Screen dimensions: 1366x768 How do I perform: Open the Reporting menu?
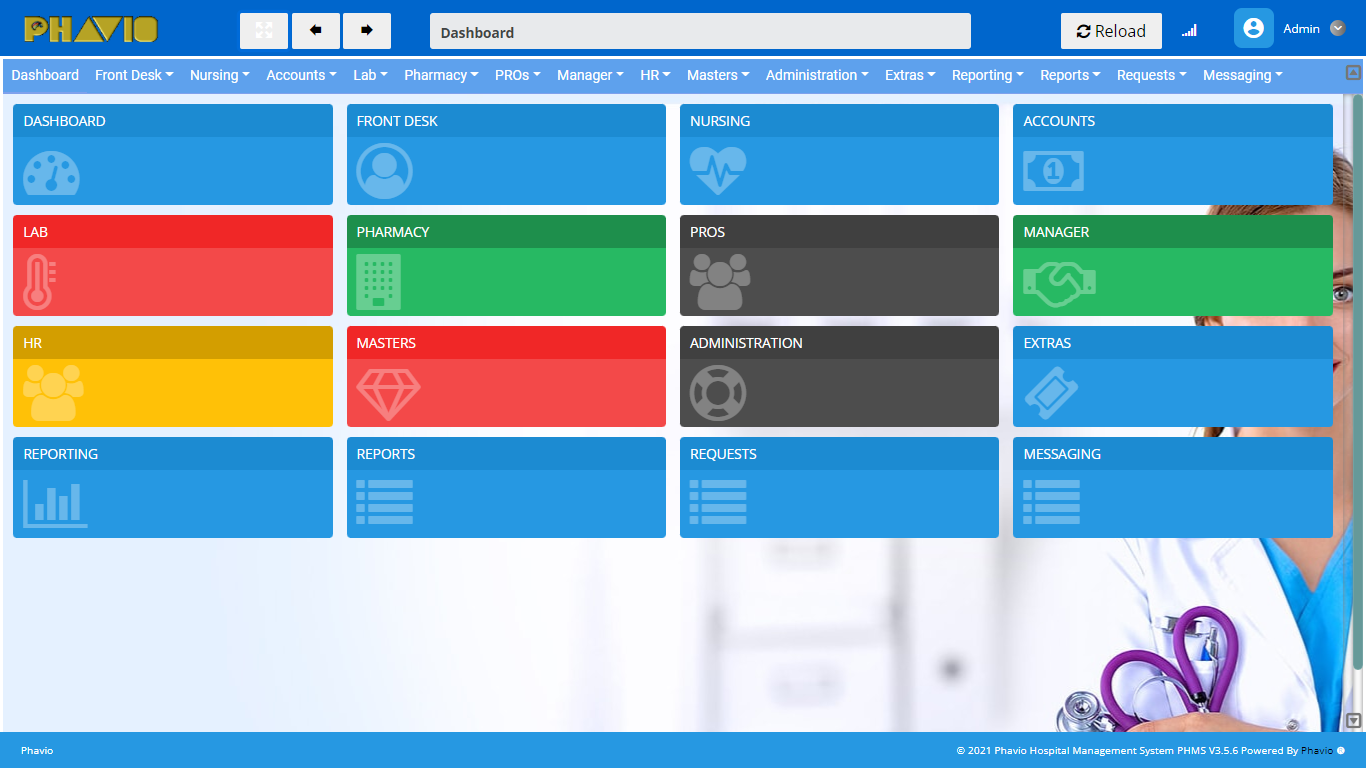click(x=988, y=75)
